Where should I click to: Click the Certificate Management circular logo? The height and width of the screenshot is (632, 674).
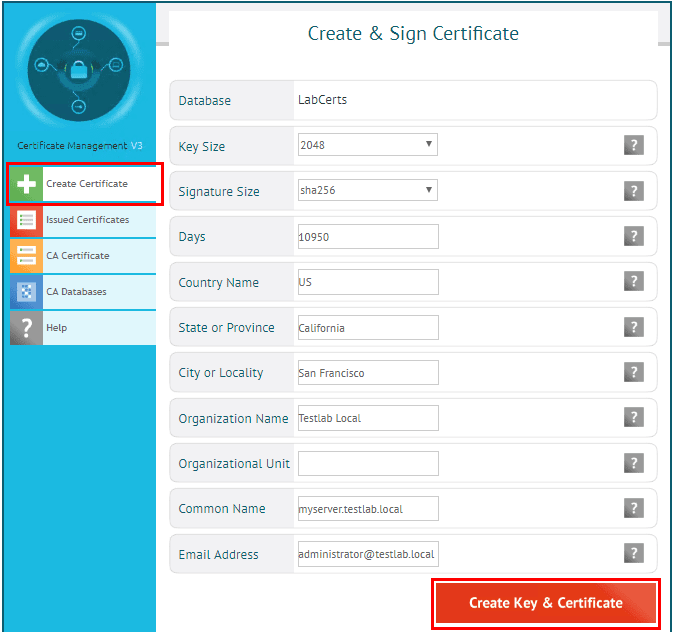tap(79, 70)
